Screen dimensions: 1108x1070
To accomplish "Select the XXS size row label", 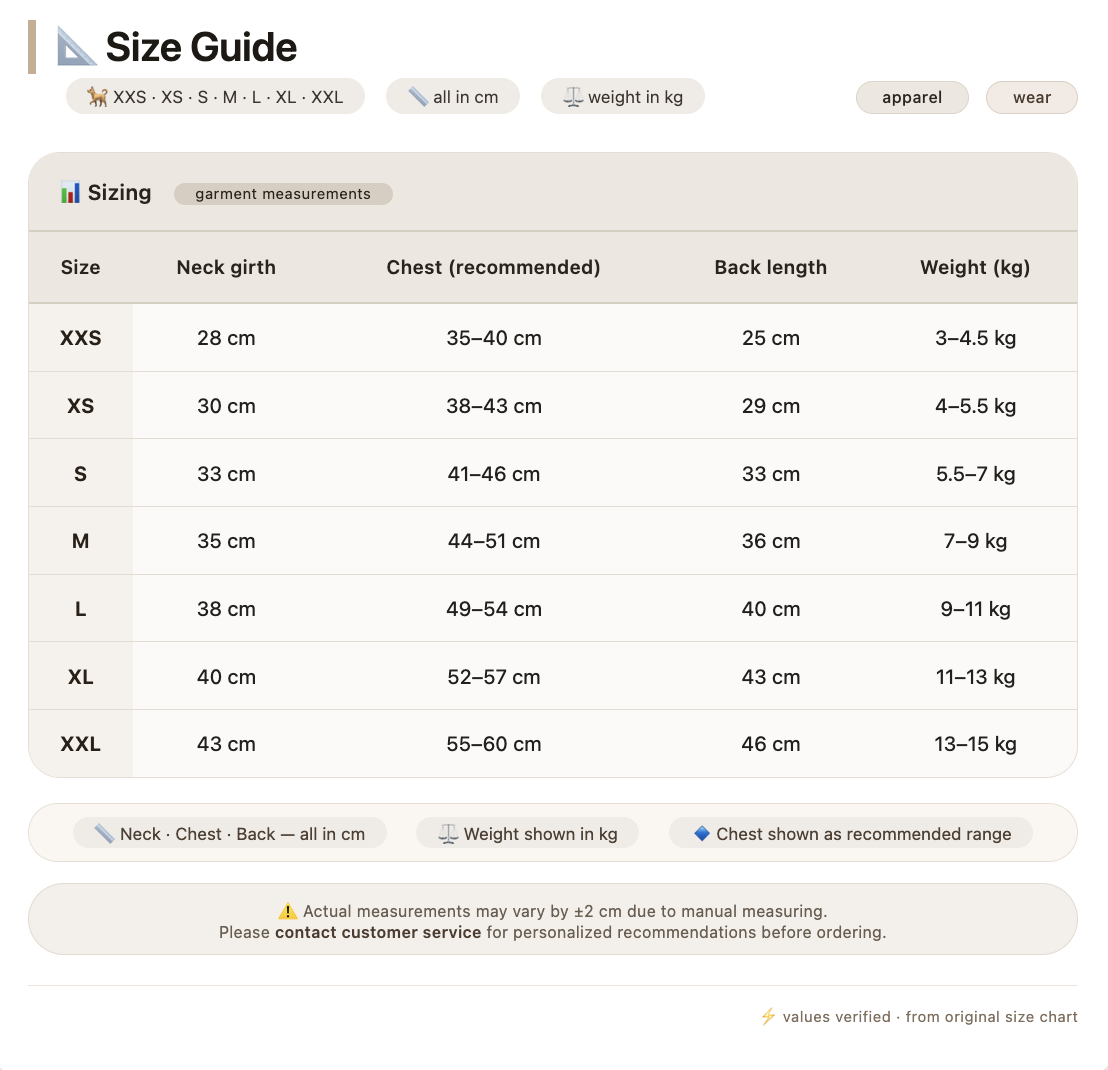I will coord(81,338).
